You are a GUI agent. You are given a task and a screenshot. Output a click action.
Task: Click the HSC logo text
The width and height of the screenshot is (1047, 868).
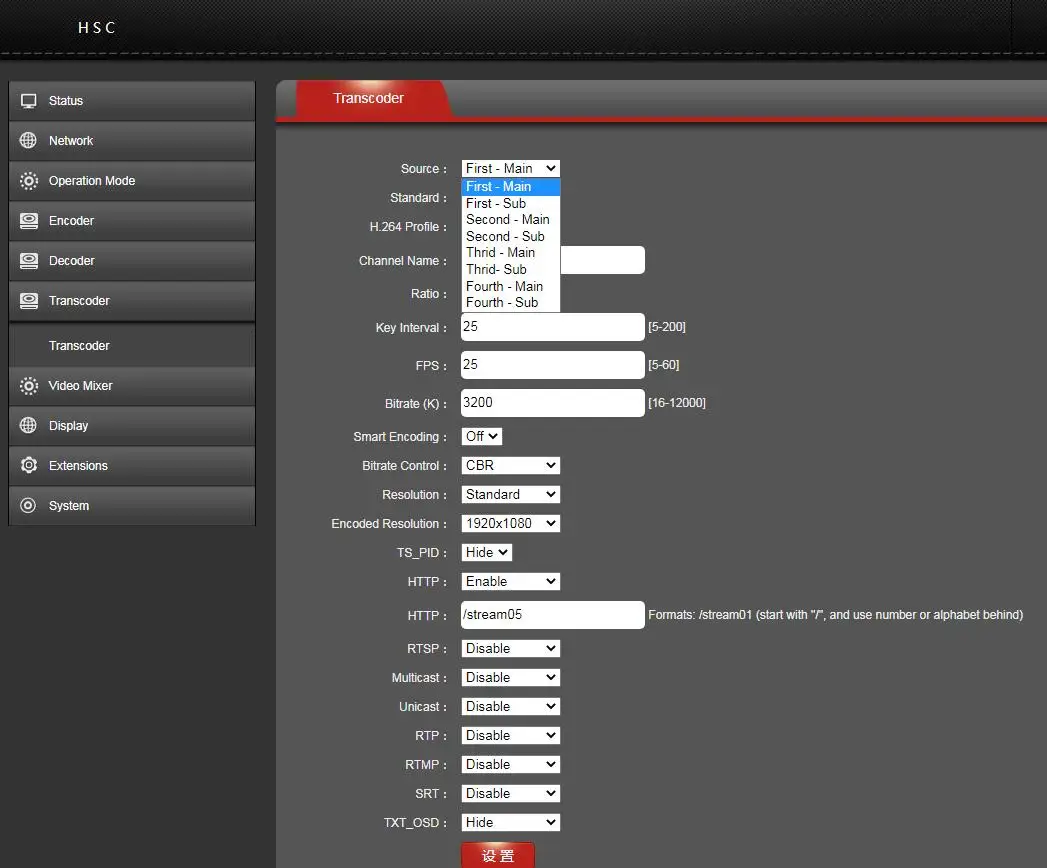click(x=97, y=27)
